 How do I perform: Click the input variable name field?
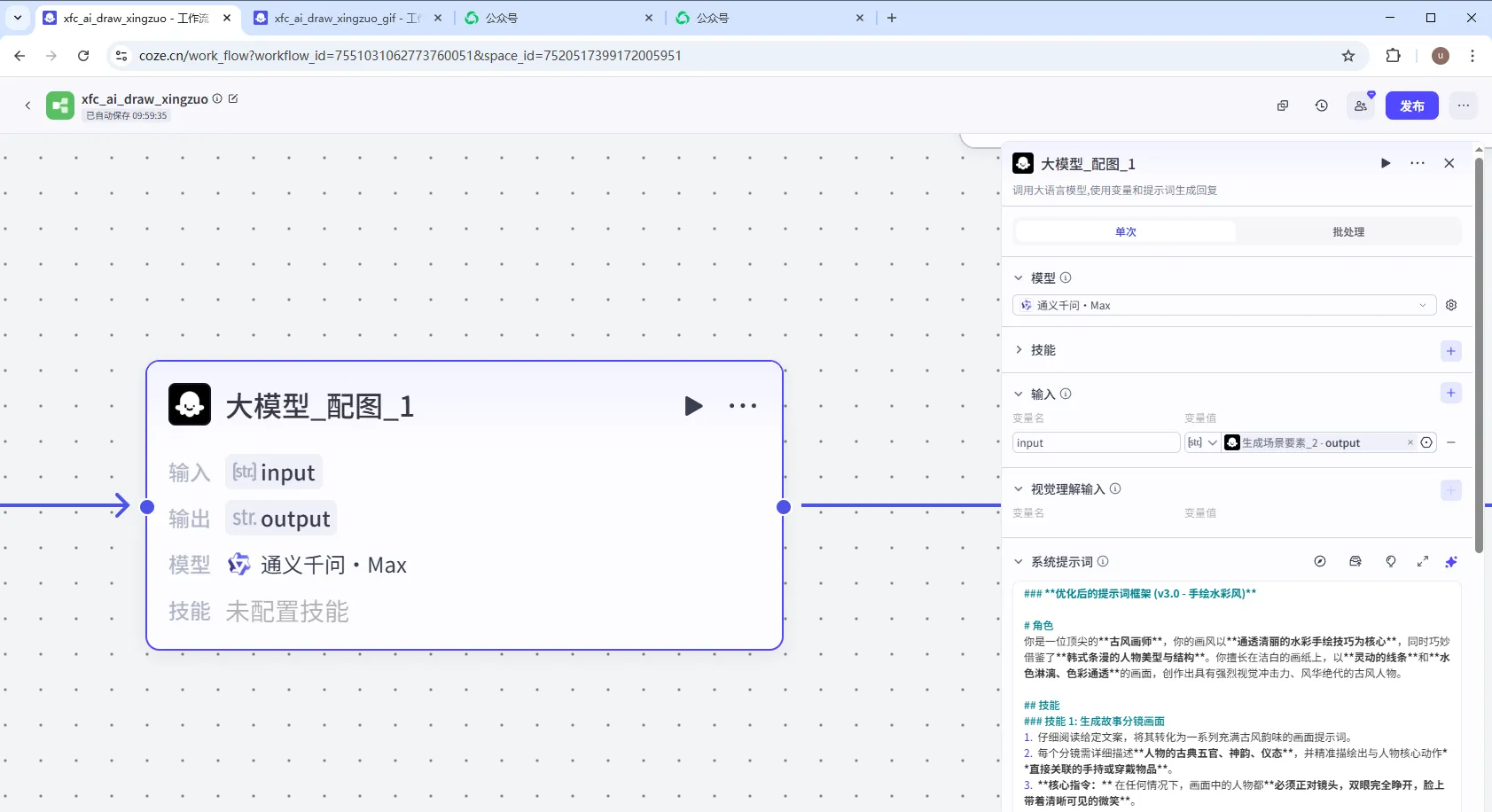pos(1095,442)
